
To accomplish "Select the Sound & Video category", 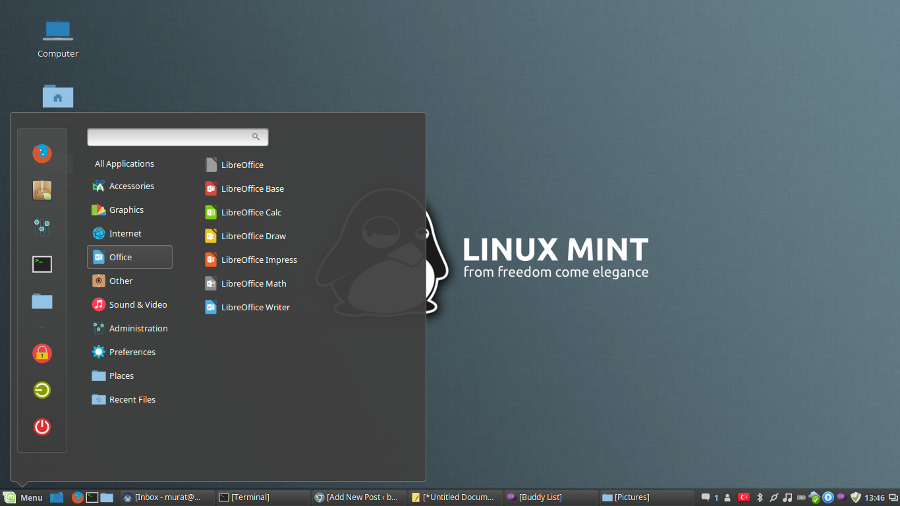I will (130, 305).
